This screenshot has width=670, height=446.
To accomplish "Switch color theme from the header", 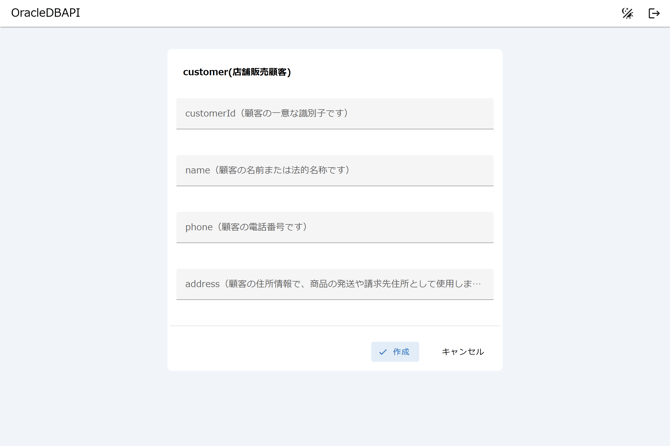I will pyautogui.click(x=627, y=13).
